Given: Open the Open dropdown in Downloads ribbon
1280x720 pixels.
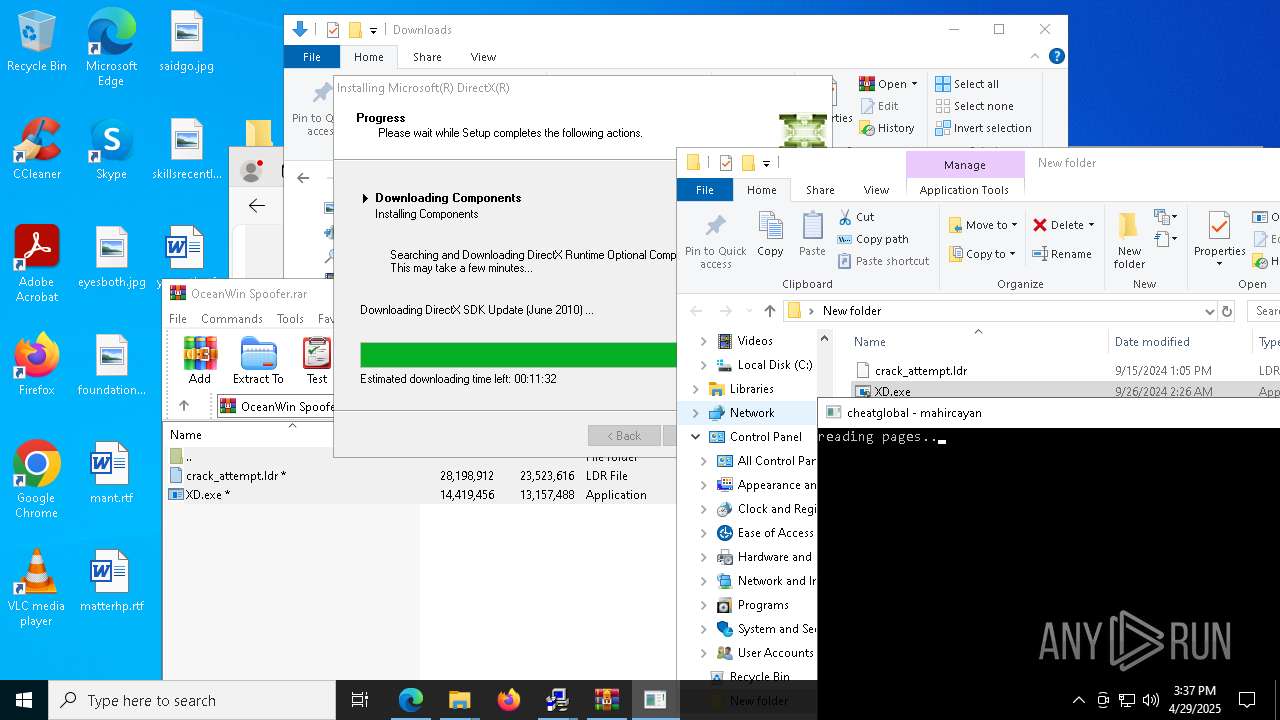Looking at the screenshot, I should pos(888,84).
